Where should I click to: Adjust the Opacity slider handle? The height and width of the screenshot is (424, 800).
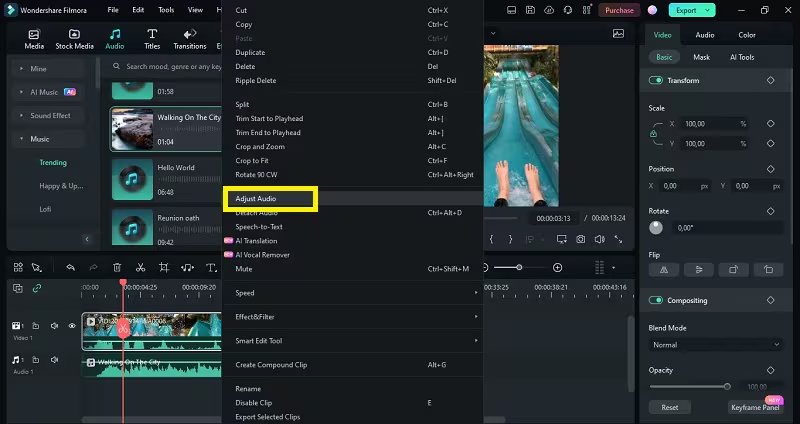727,386
